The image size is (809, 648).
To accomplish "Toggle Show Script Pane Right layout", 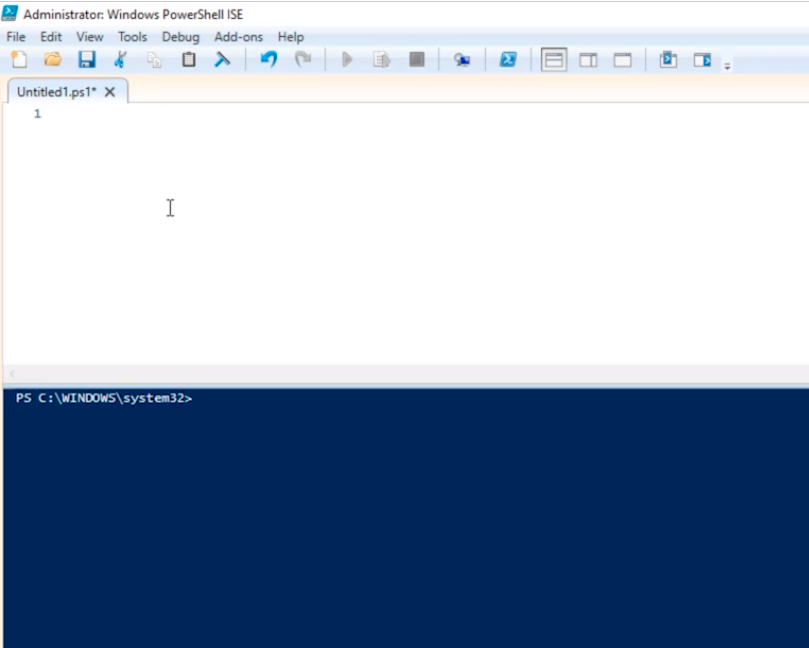I will point(588,60).
